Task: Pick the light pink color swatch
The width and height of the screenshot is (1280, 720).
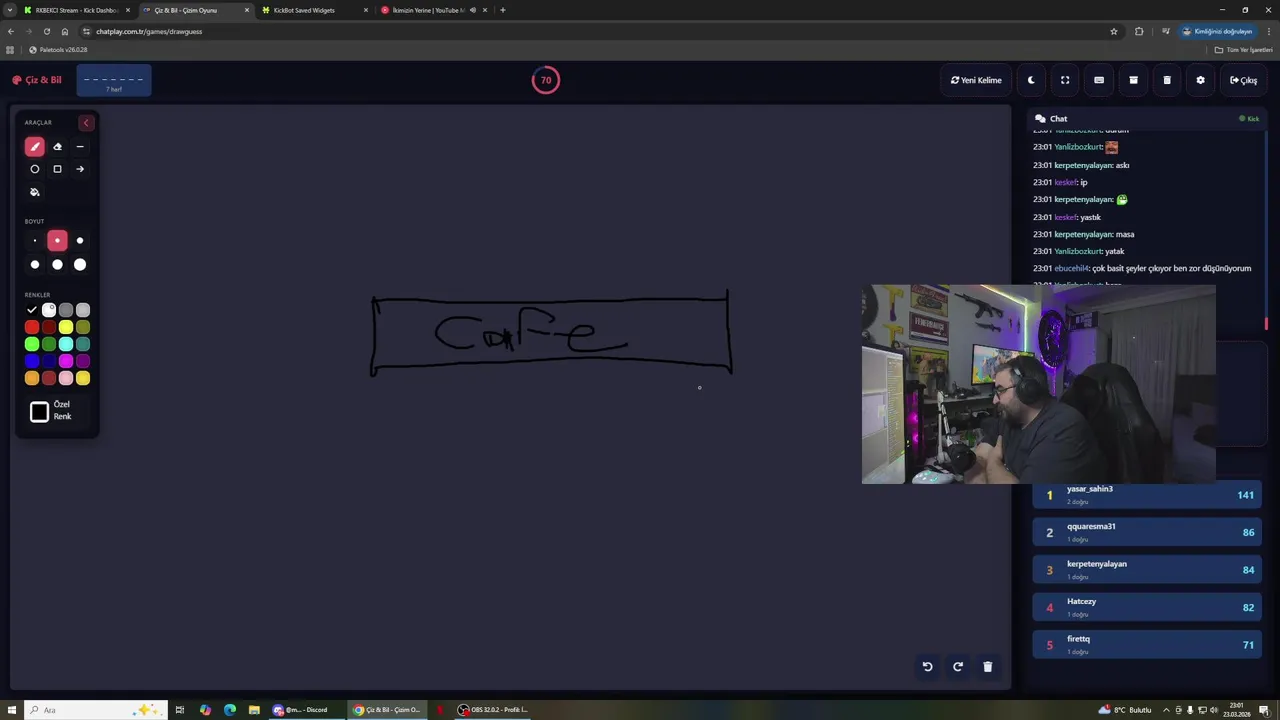Action: point(66,378)
